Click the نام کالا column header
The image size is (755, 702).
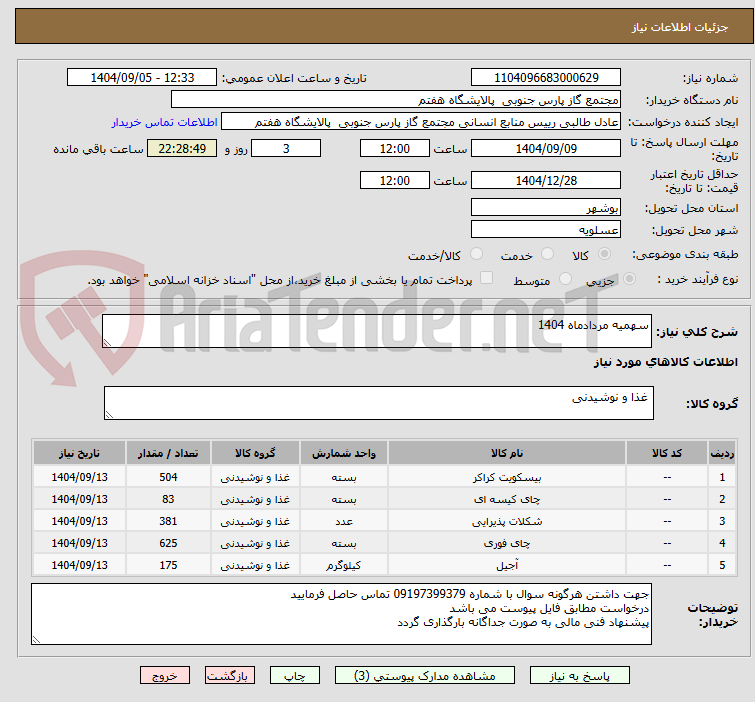507,453
